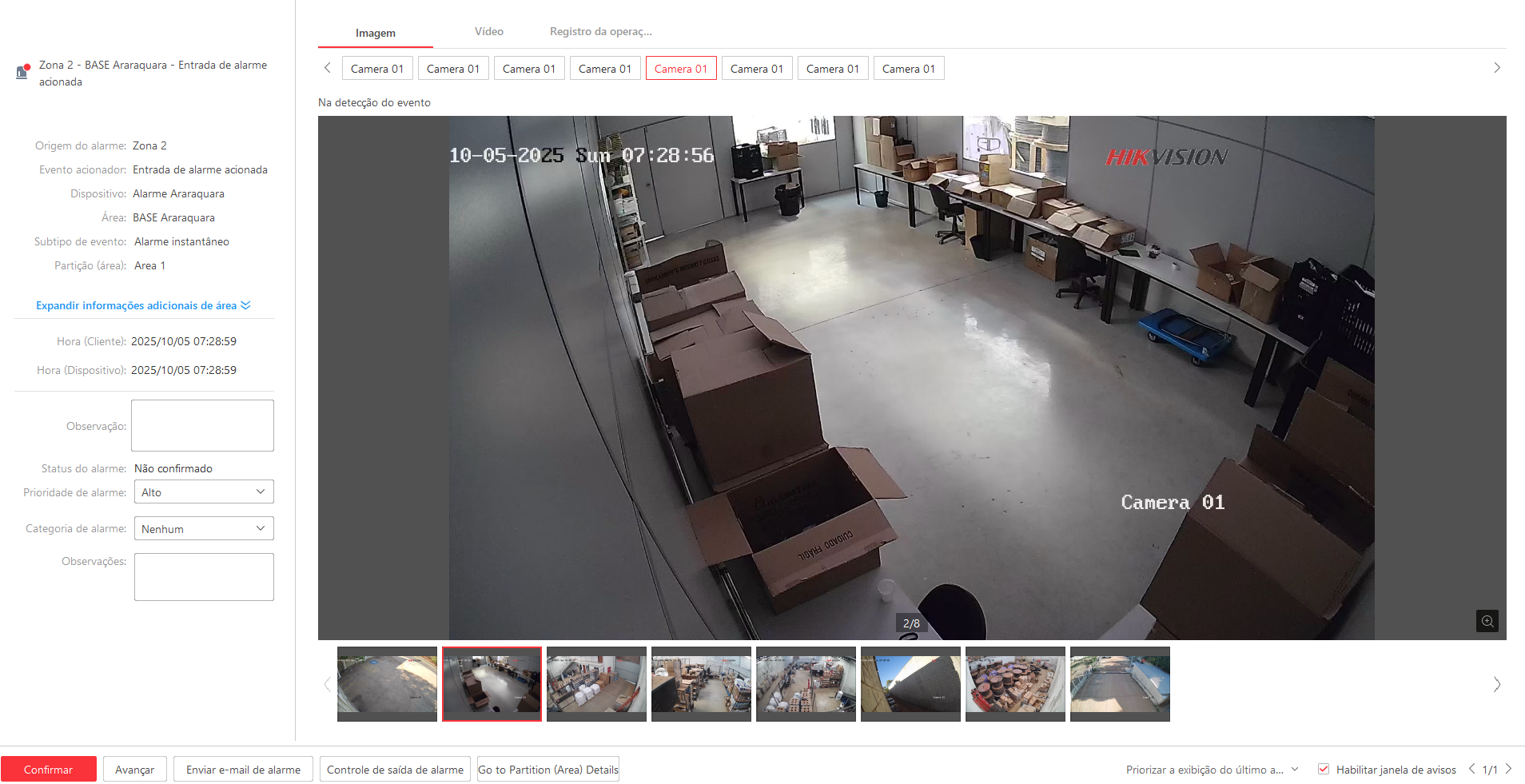Click the Observação text field
The height and width of the screenshot is (784, 1525).
(x=202, y=426)
